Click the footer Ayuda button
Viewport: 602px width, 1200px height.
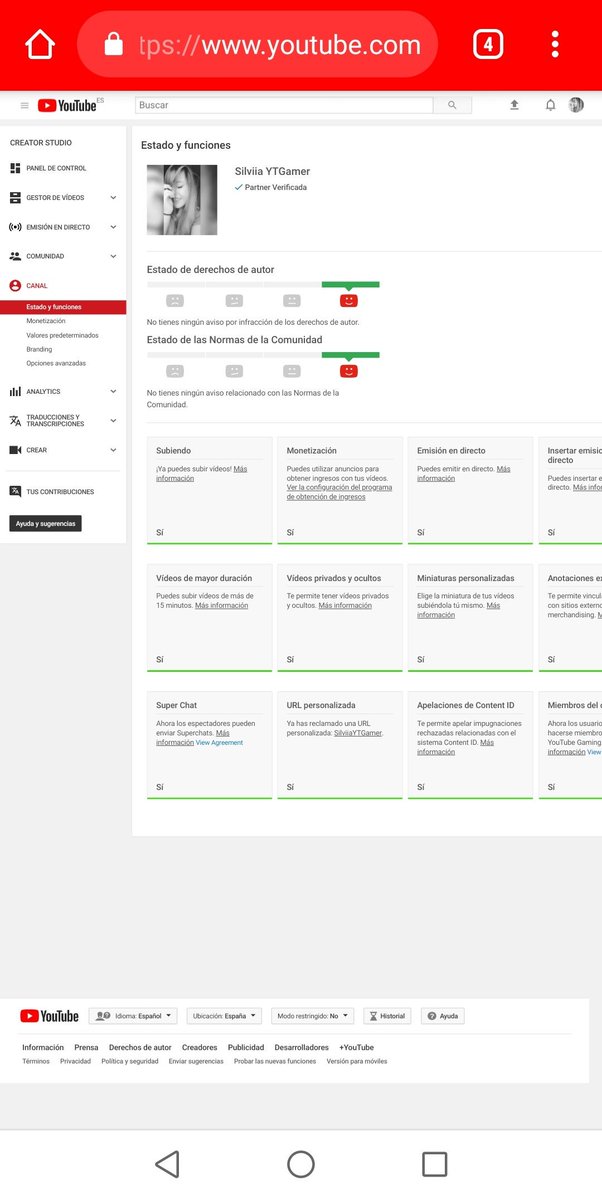click(x=443, y=1016)
